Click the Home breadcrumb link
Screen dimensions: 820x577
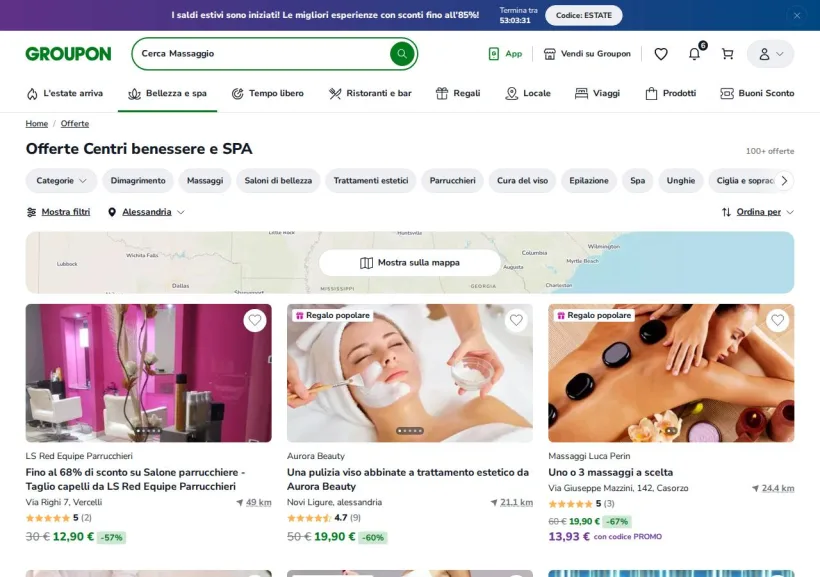tap(37, 123)
